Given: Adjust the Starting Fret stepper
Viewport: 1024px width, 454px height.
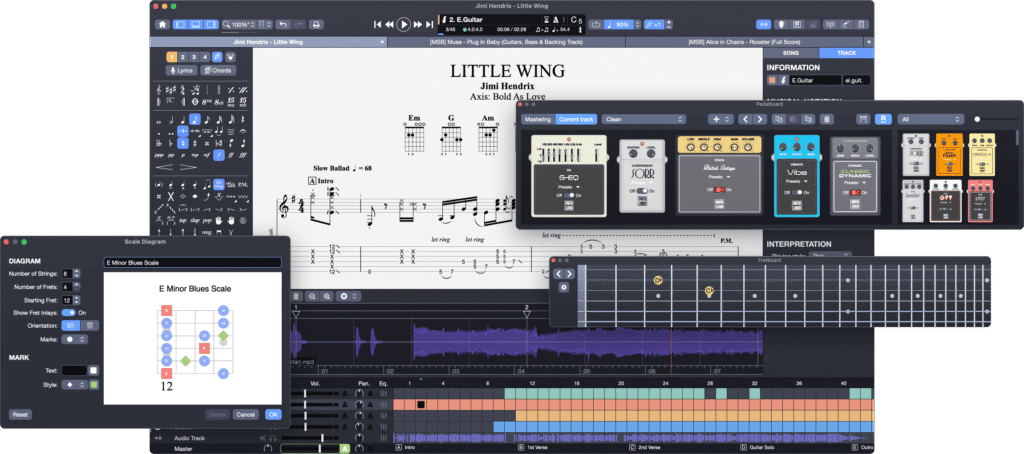Looking at the screenshot, I should 76,300.
